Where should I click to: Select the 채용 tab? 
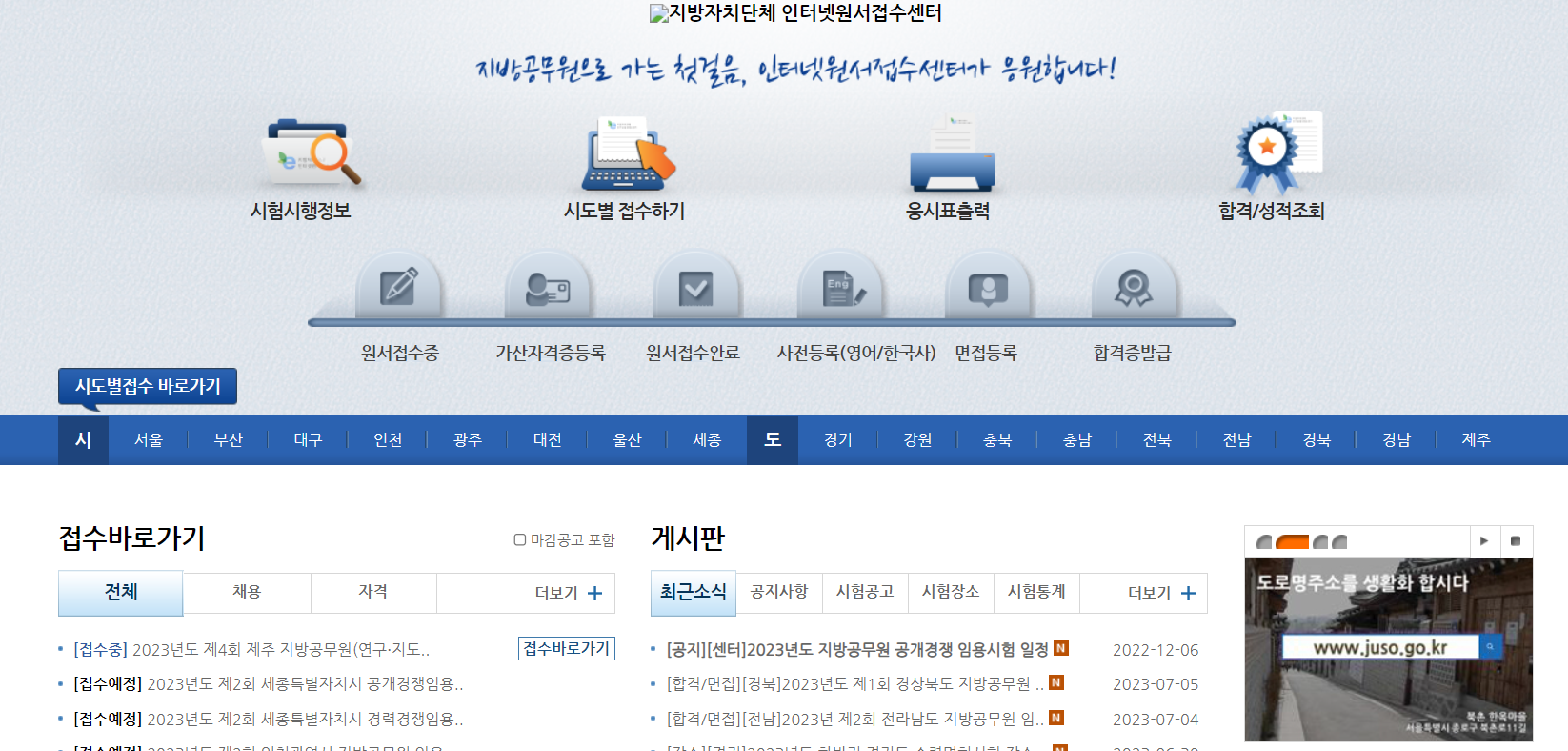coord(247,592)
